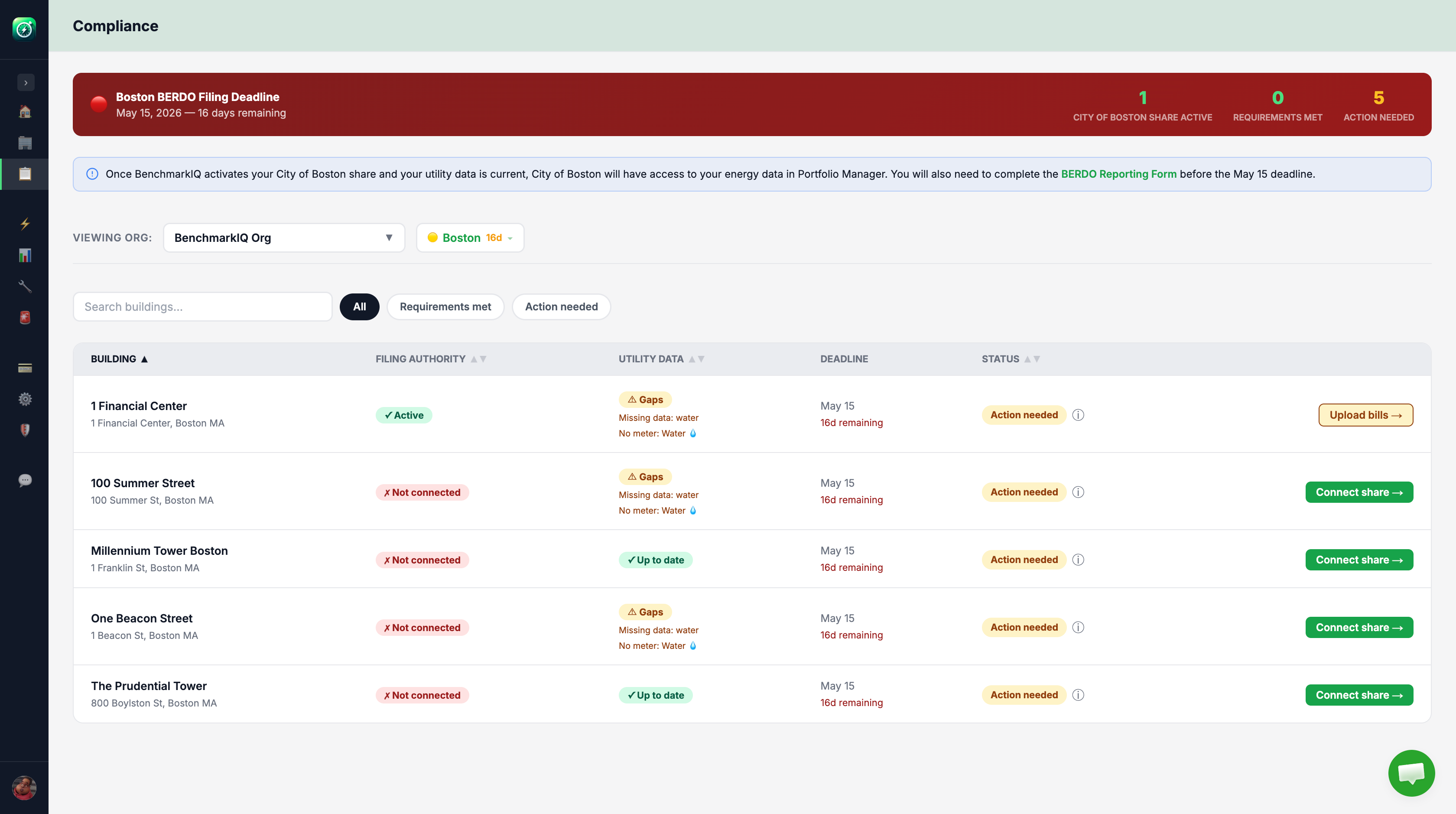Click Connect share for The Prudential Tower
1456x814 pixels.
pyautogui.click(x=1359, y=695)
